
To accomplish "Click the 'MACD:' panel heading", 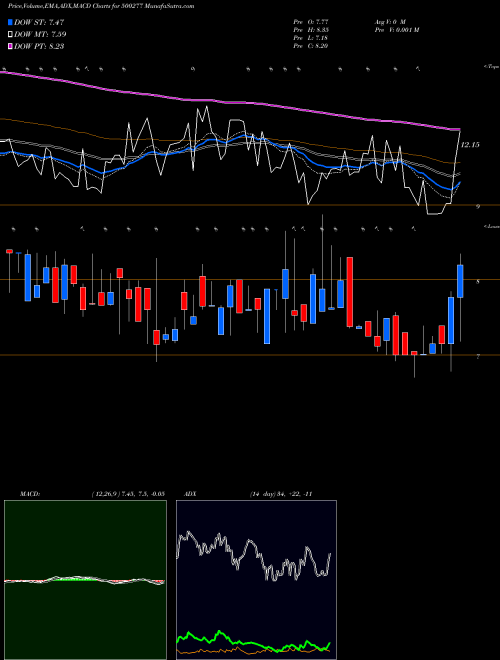I will click(x=29, y=494).
